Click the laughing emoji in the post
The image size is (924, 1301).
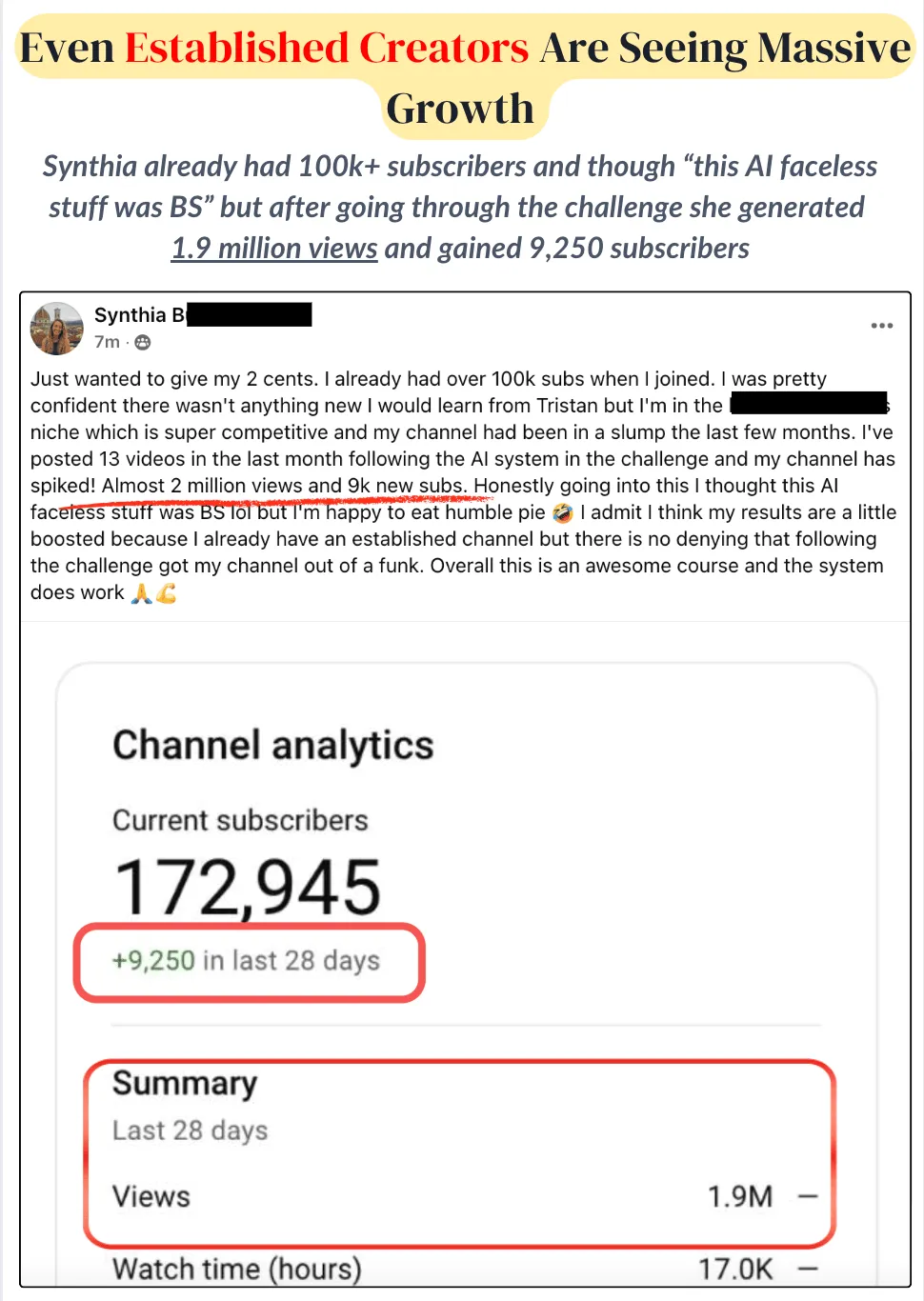point(563,512)
